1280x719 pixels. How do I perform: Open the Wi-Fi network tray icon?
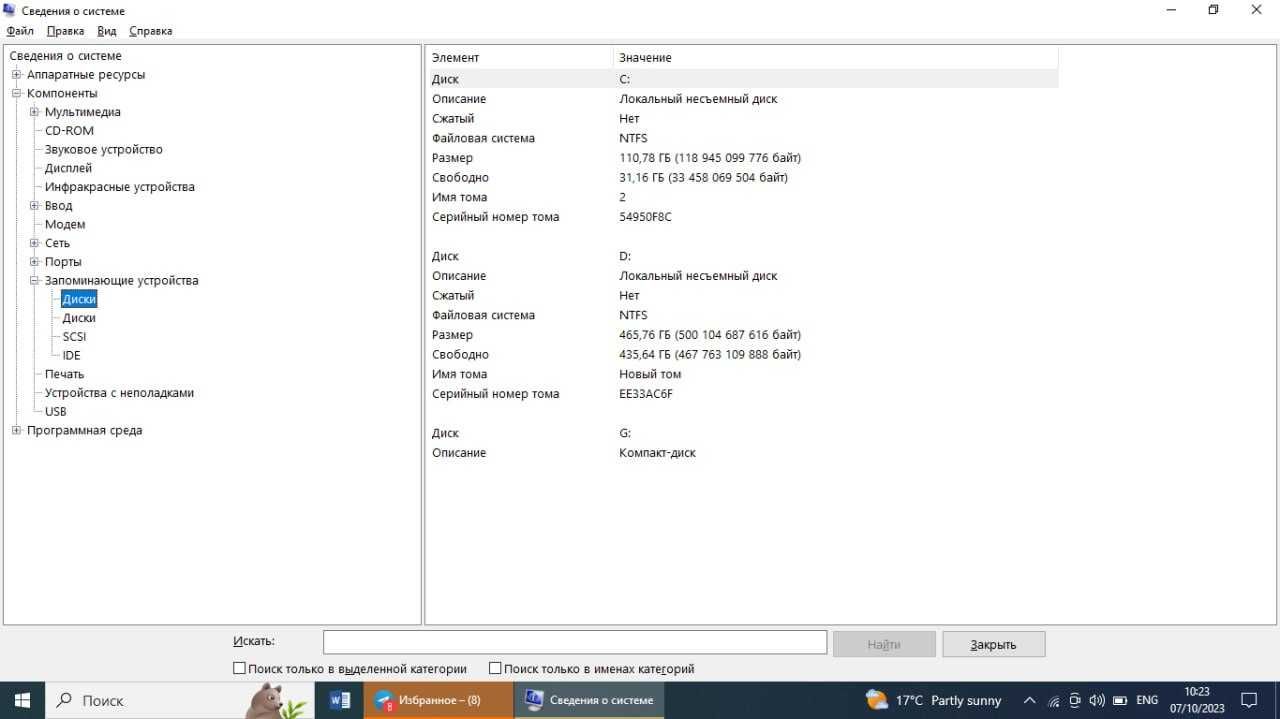[x=1053, y=700]
